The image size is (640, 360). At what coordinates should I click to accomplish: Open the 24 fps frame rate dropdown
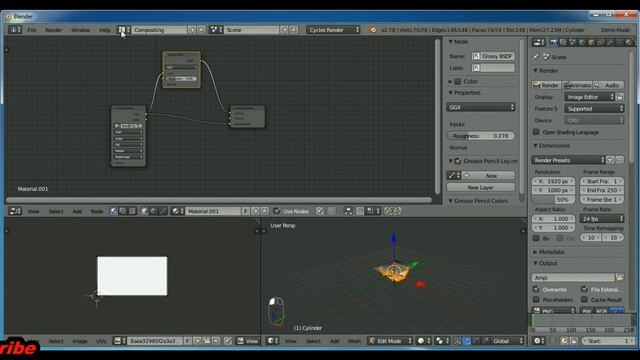[x=602, y=219]
